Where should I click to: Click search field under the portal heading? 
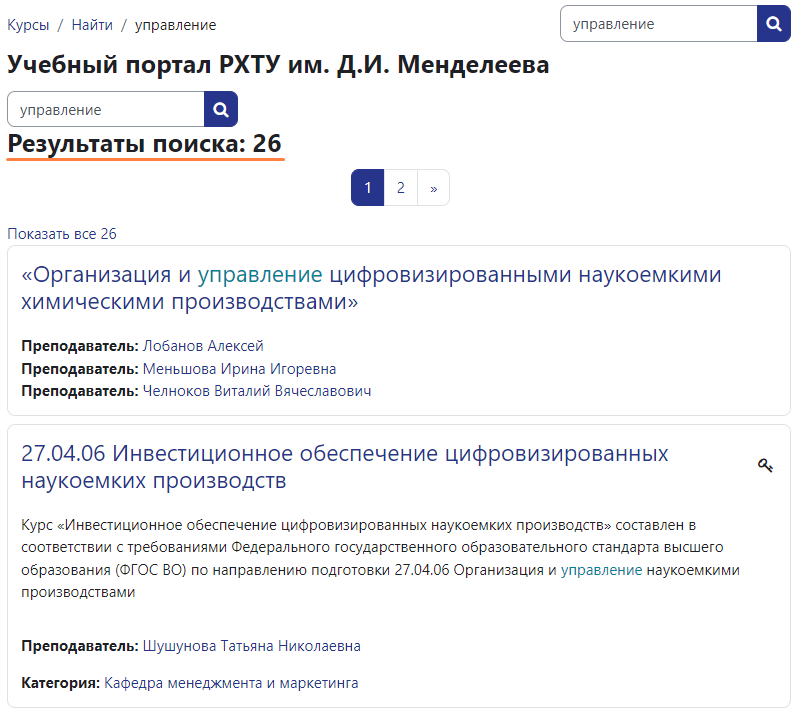tap(106, 109)
